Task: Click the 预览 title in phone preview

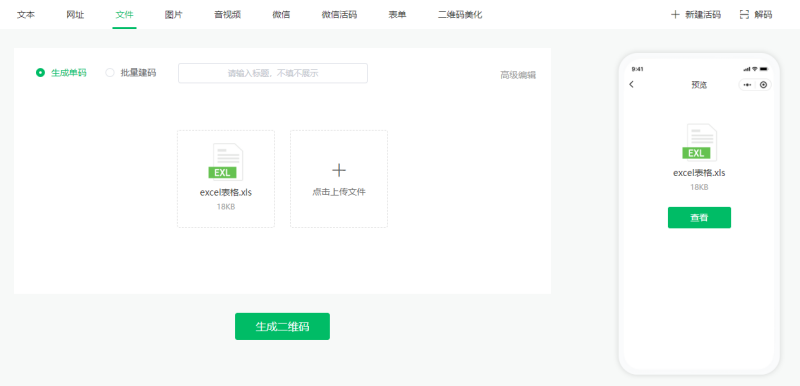Action: pos(699,85)
